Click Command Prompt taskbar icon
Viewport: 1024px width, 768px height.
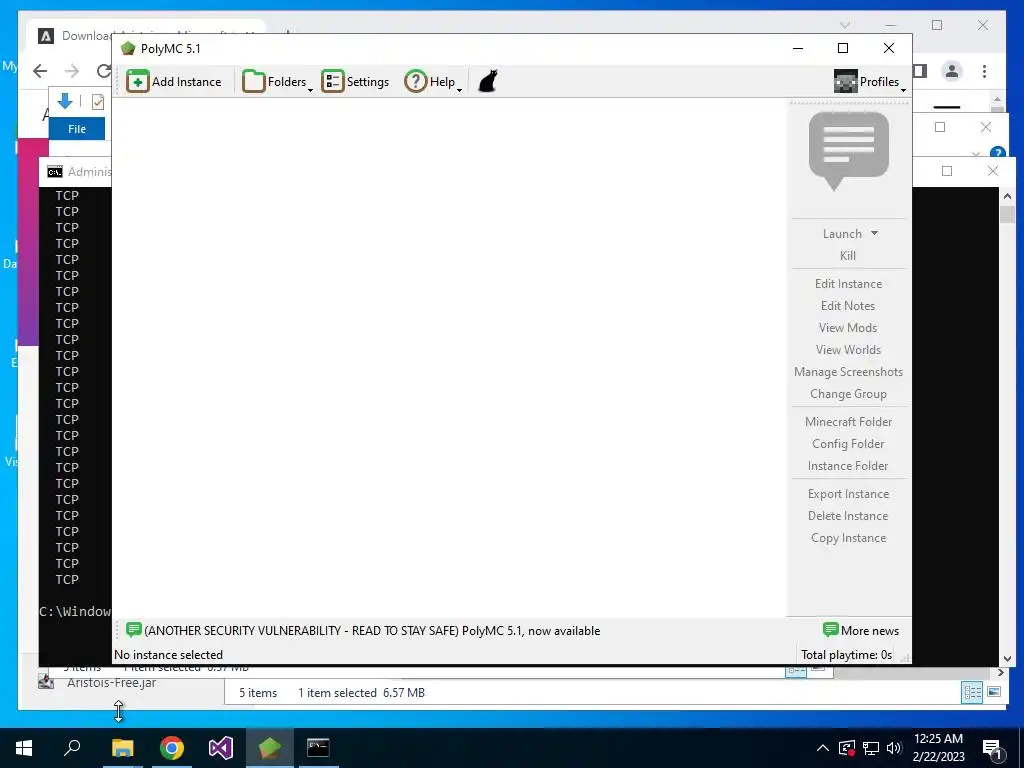[x=319, y=748]
